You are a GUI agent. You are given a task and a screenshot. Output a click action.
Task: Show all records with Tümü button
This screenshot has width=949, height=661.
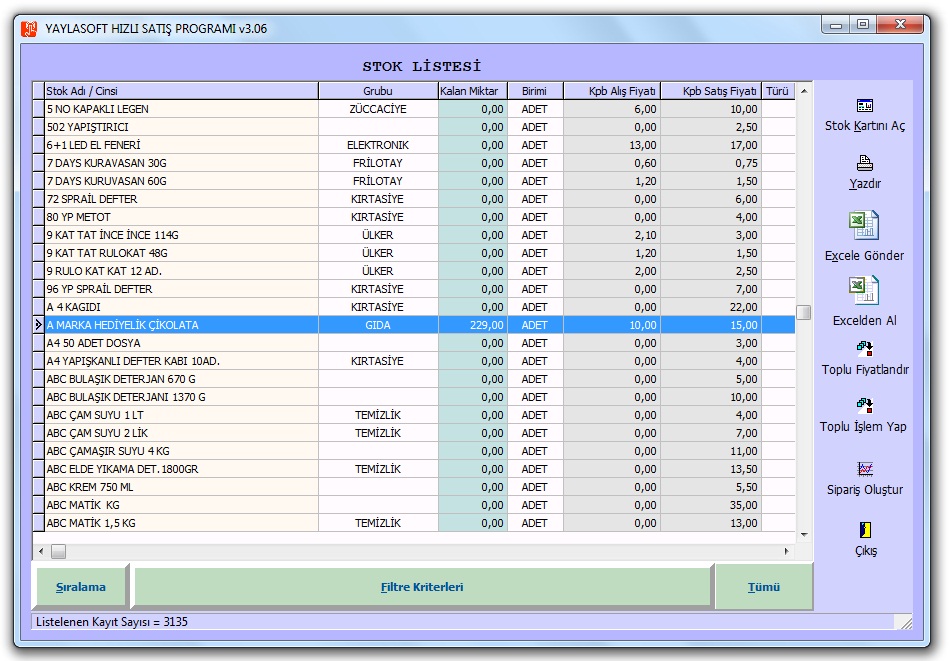(764, 587)
